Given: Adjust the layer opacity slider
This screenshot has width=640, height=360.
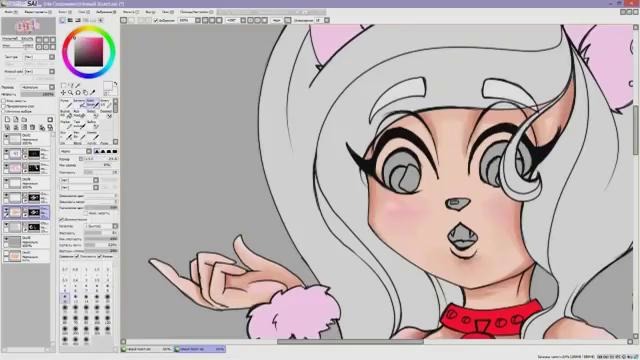Looking at the screenshot, I should (38, 94).
